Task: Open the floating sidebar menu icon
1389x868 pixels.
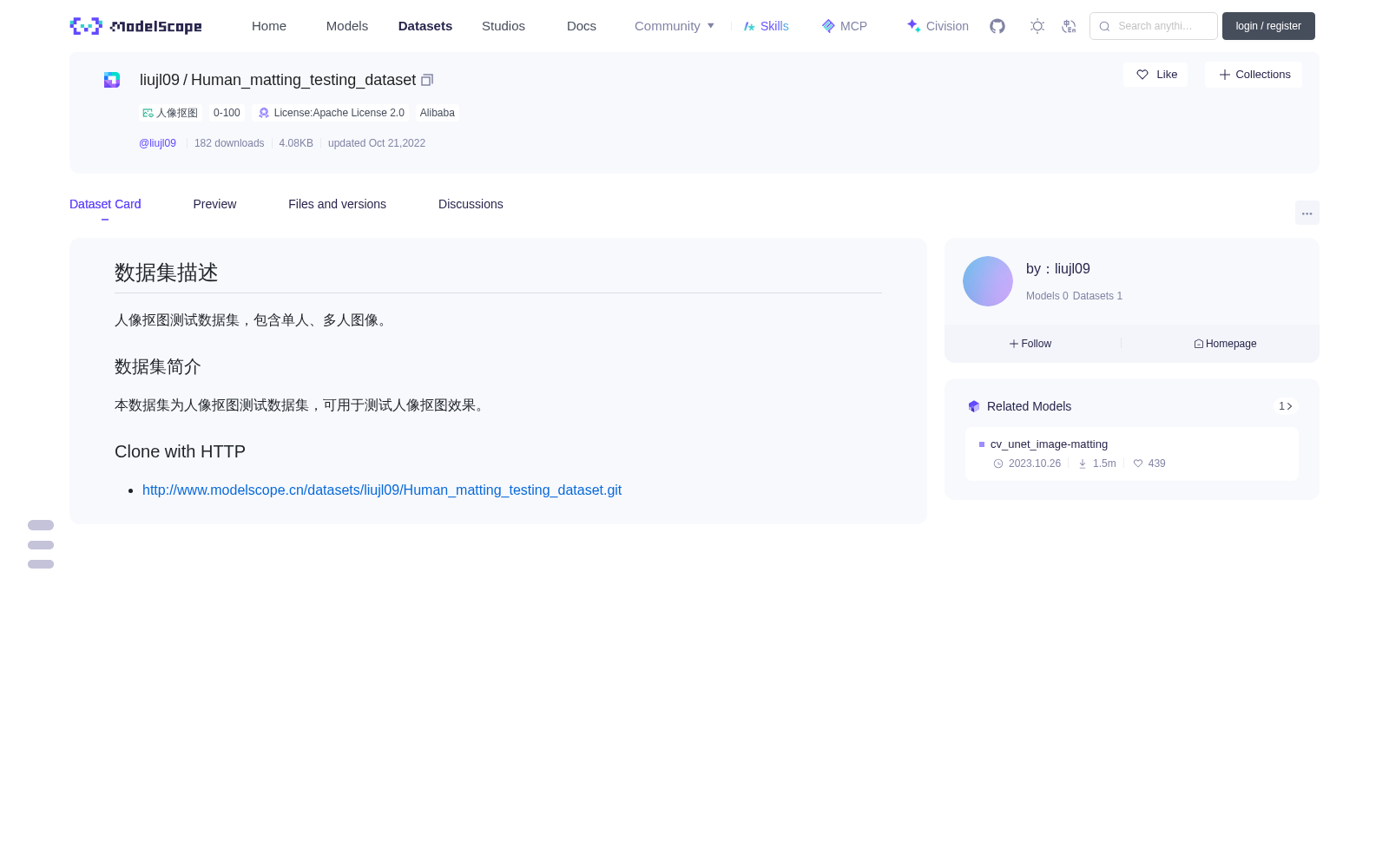Action: coord(41,545)
